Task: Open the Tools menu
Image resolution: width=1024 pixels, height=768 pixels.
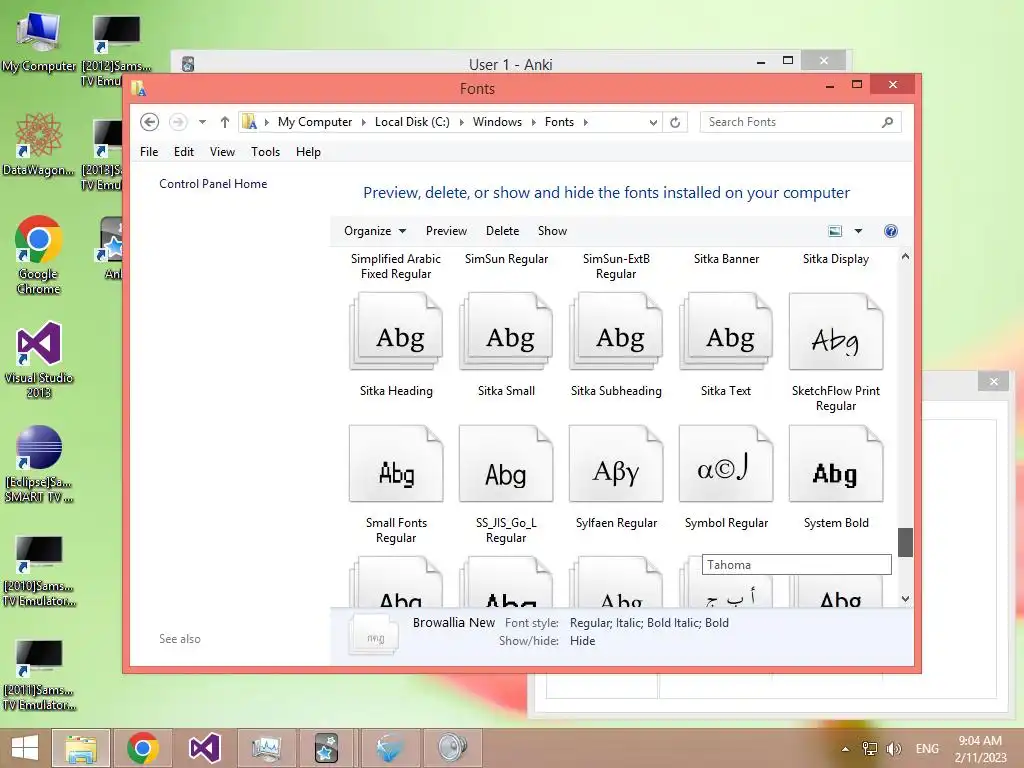Action: coord(265,152)
